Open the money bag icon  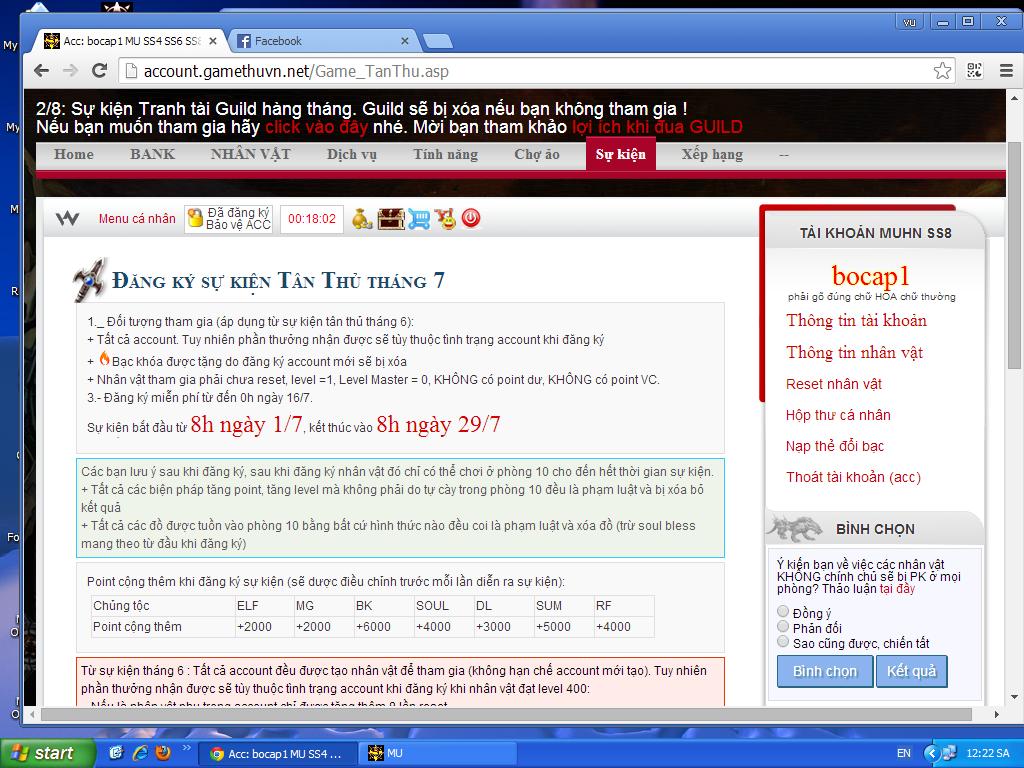click(x=362, y=219)
